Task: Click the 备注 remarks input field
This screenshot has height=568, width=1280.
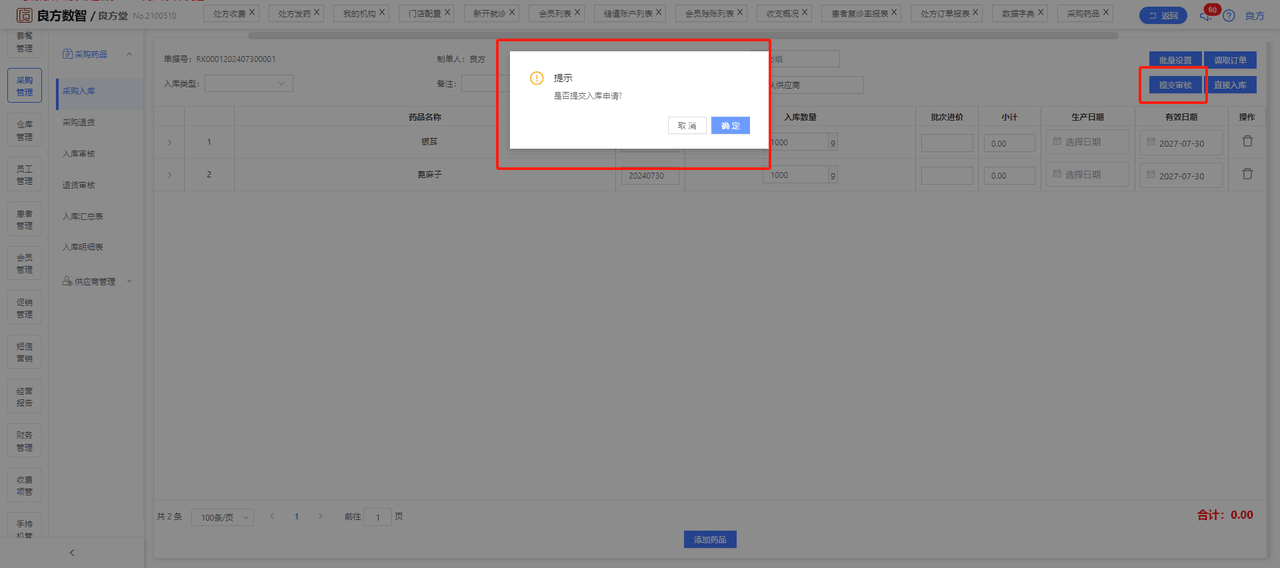Action: [x=486, y=84]
